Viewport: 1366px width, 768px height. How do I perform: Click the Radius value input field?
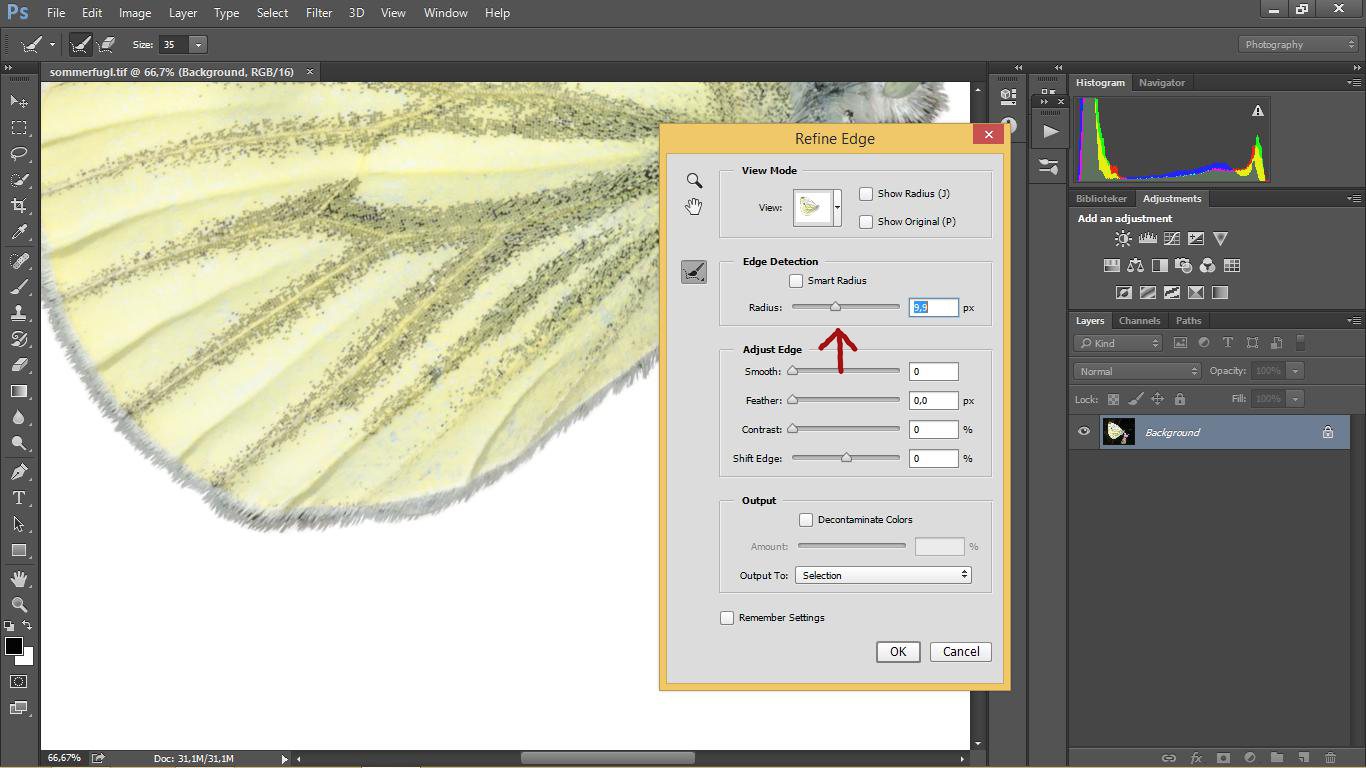point(931,307)
